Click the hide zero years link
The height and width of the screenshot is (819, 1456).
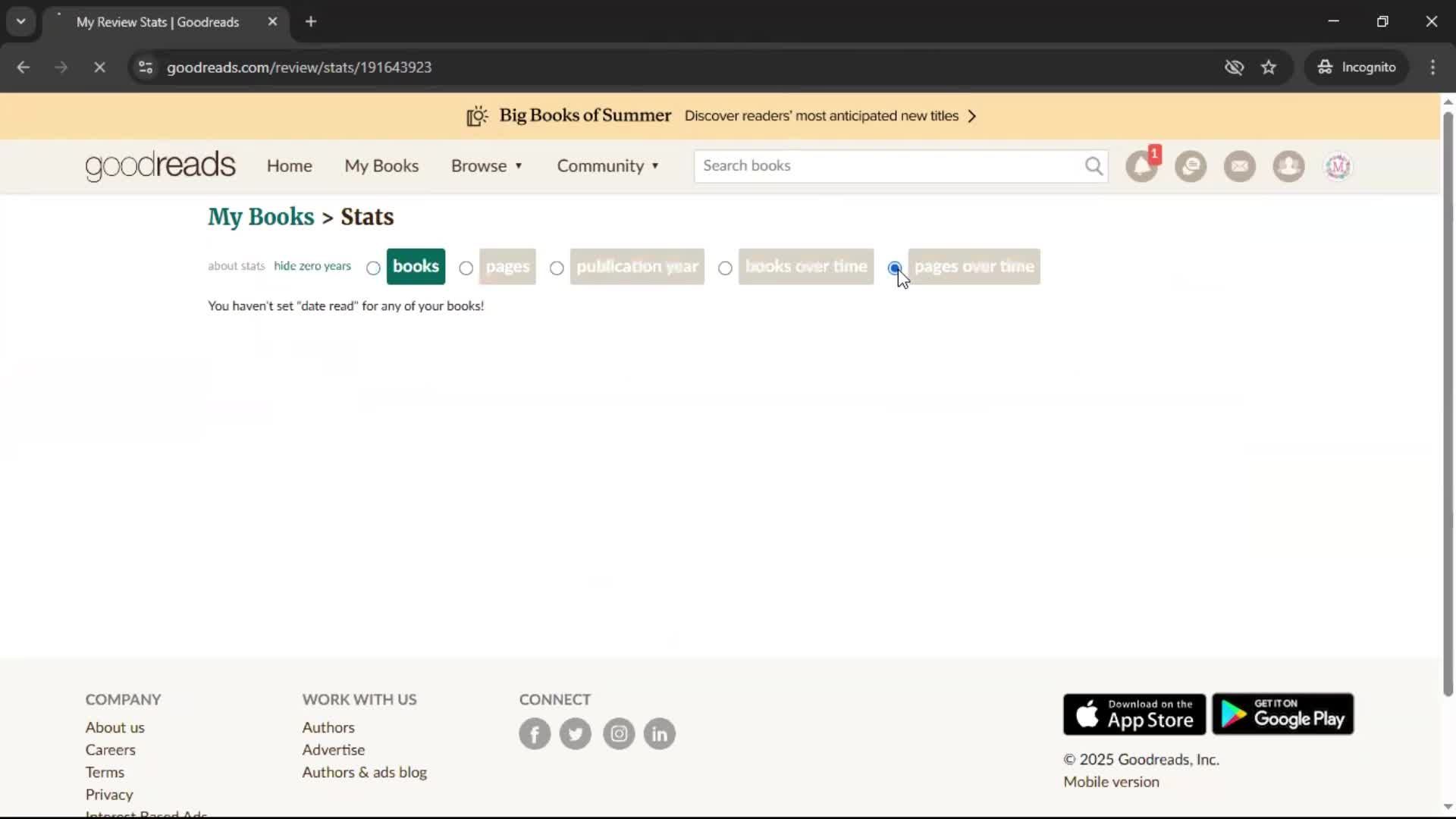click(312, 266)
